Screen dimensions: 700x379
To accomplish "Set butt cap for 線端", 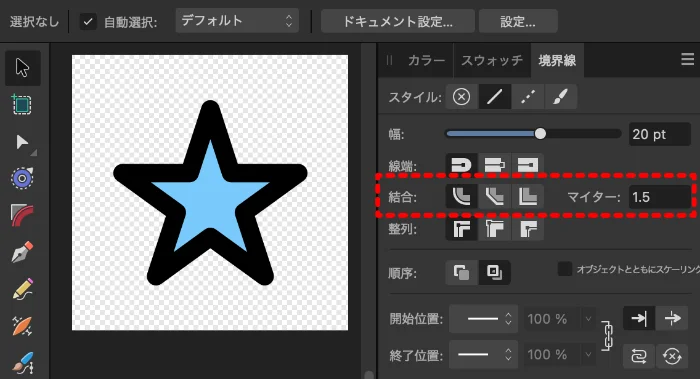I will 494,165.
